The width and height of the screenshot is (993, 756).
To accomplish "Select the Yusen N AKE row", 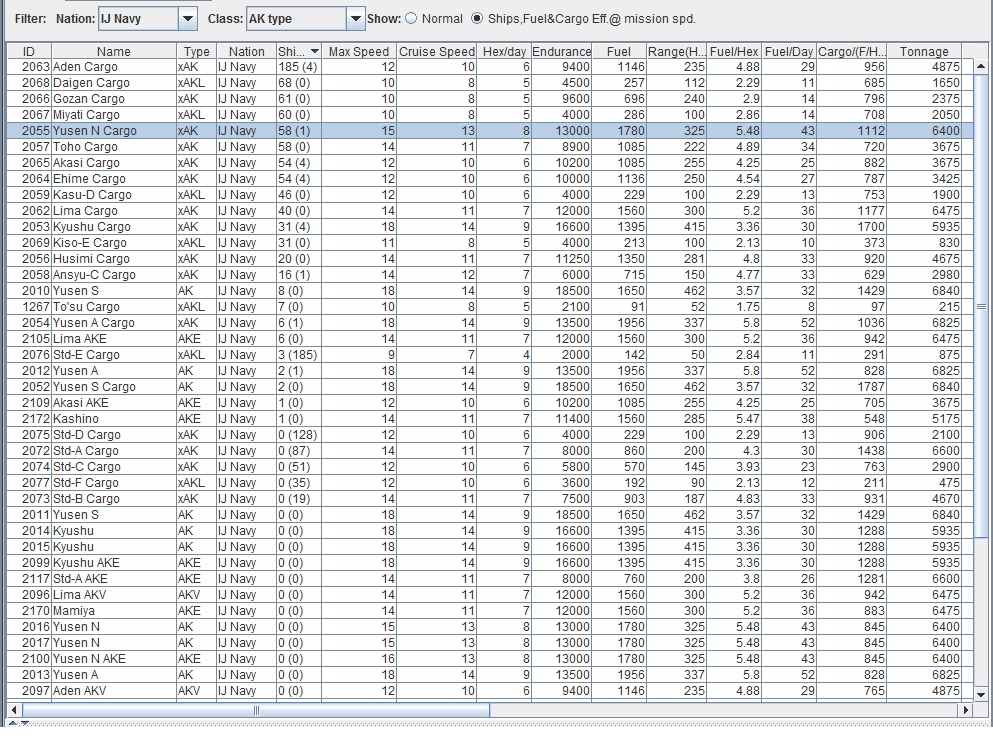I will pyautogui.click(x=490, y=658).
